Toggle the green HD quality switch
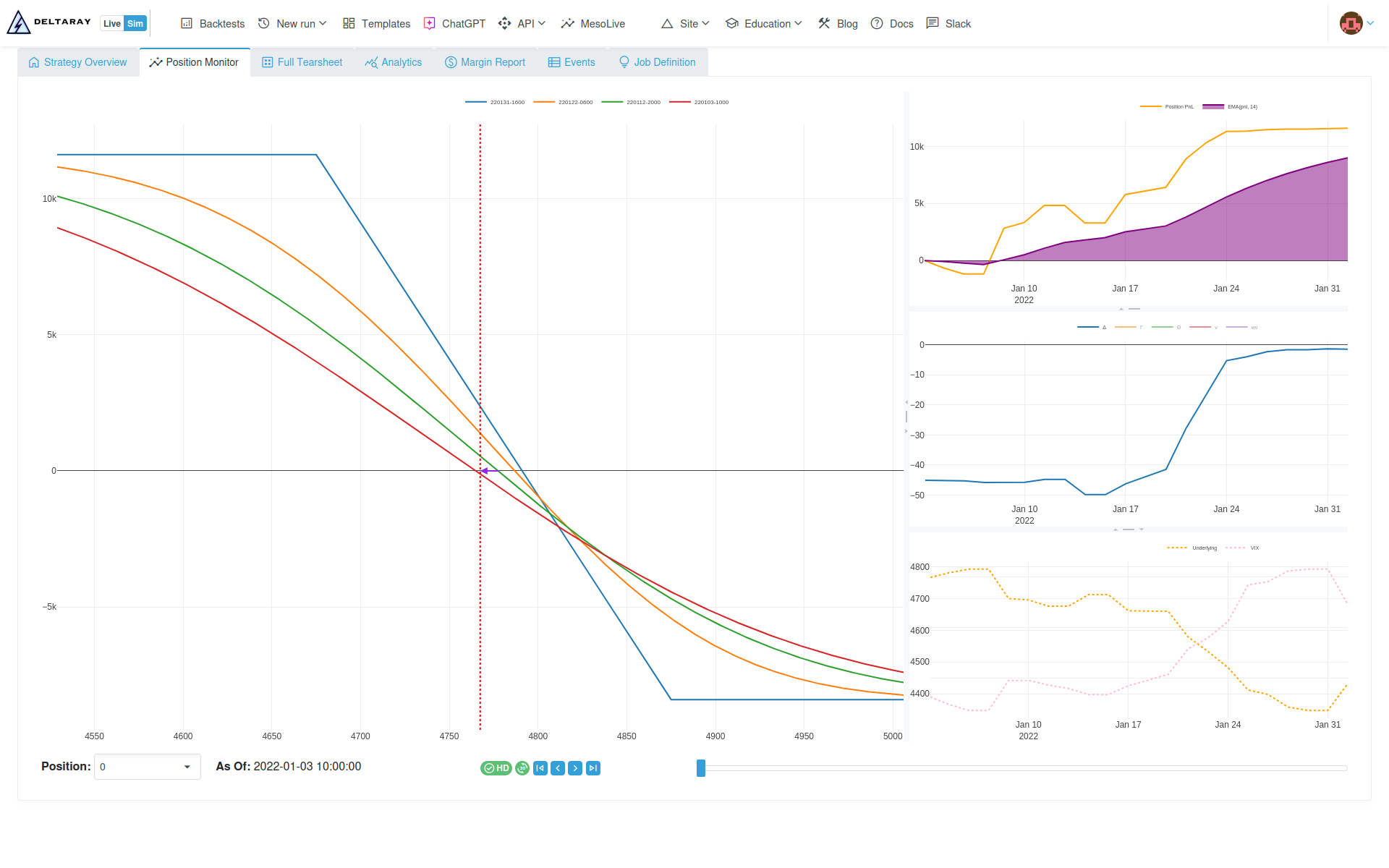 click(496, 768)
